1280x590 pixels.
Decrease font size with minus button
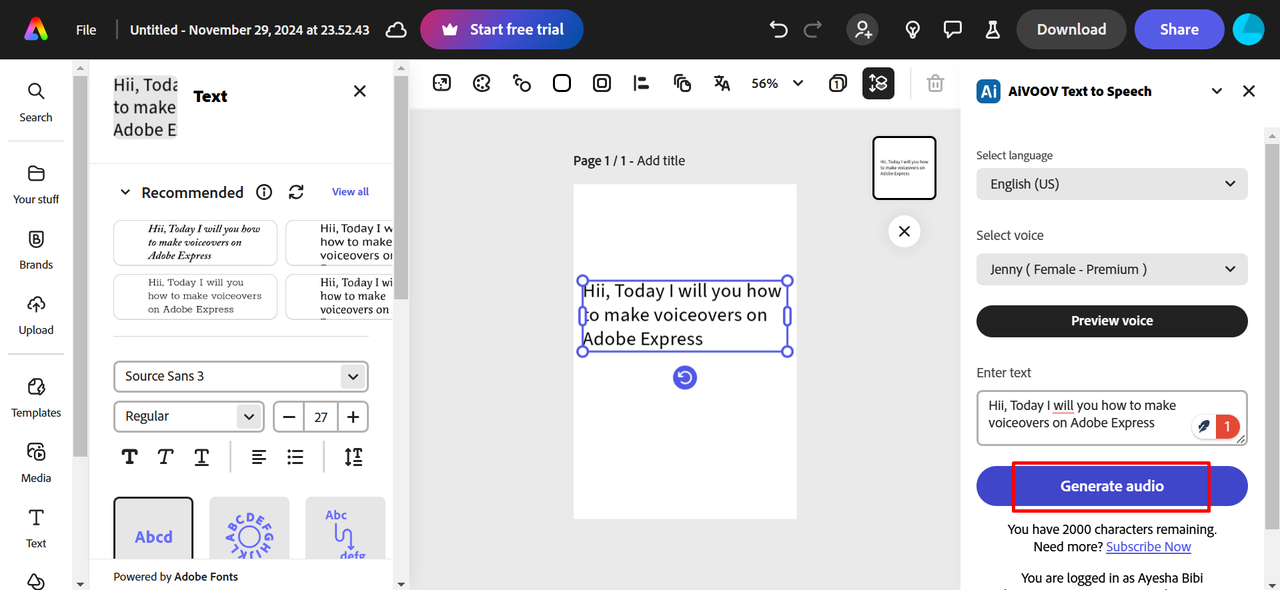pos(289,416)
